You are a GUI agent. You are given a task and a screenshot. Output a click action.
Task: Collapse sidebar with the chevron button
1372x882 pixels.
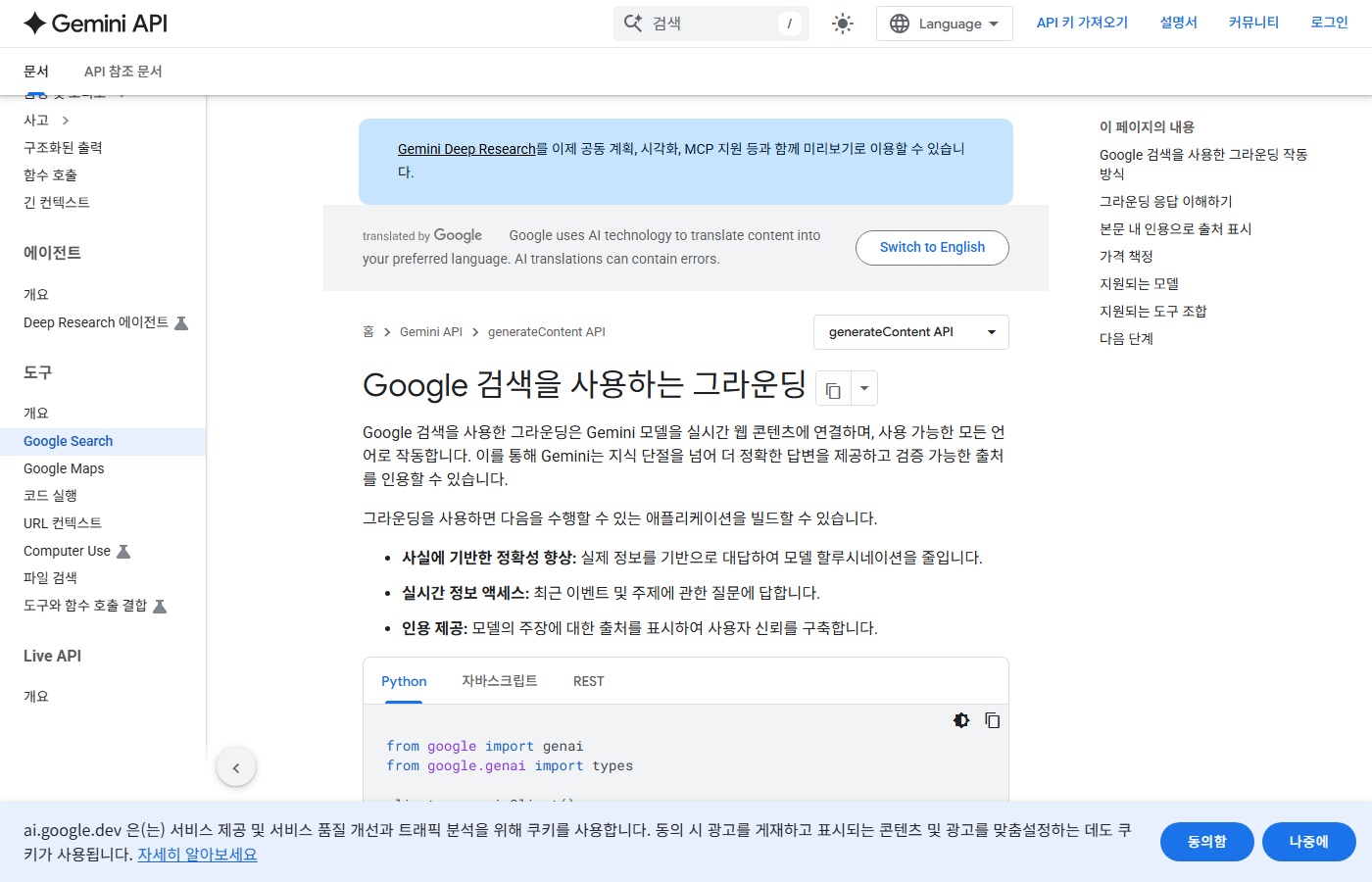point(236,767)
